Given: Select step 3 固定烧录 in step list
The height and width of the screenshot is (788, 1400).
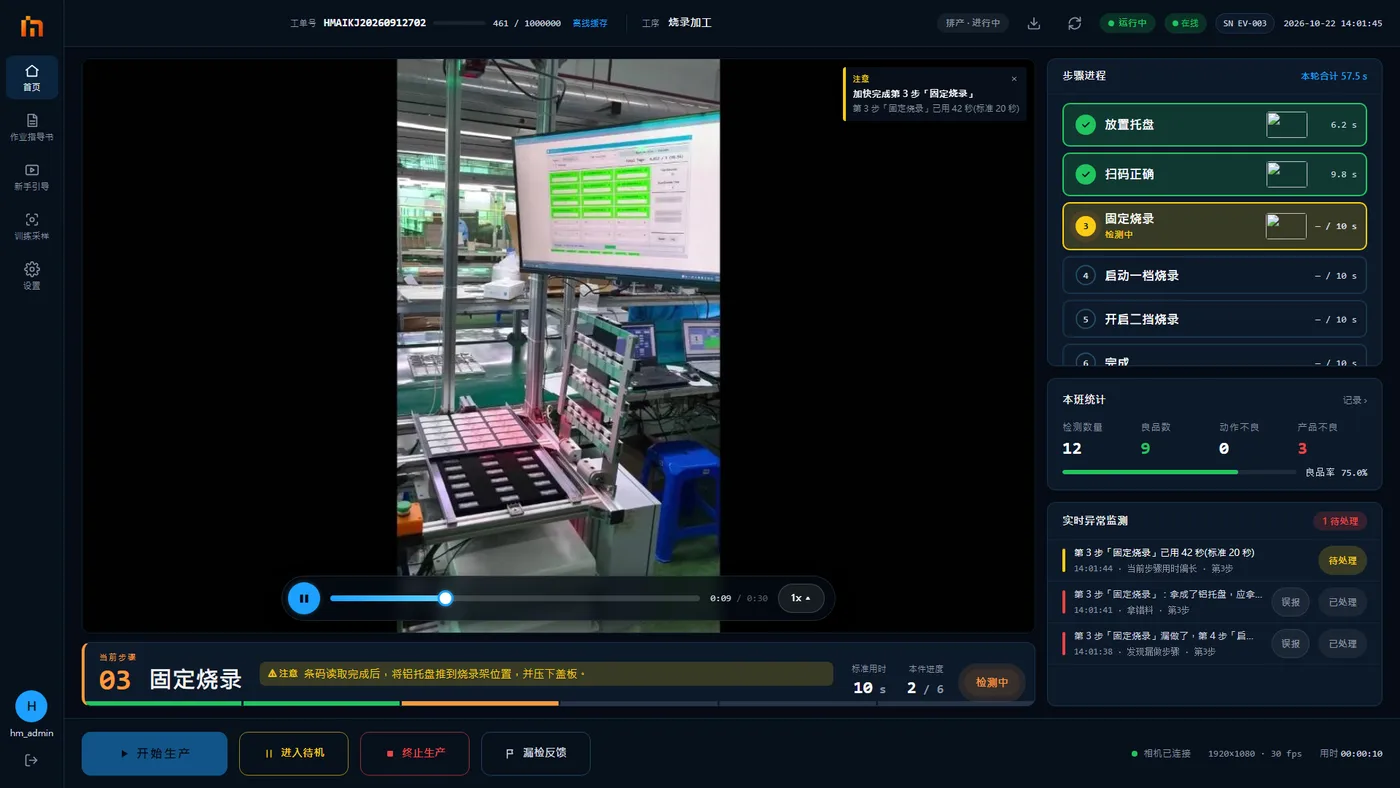Looking at the screenshot, I should tap(1214, 226).
